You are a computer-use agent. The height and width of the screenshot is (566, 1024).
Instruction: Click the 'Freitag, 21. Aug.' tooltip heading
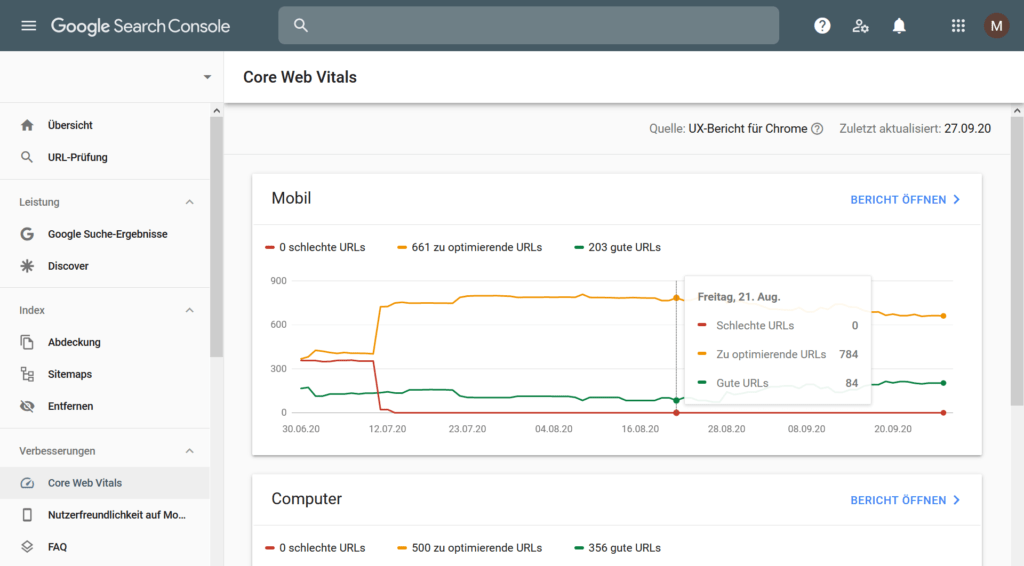[x=739, y=297]
